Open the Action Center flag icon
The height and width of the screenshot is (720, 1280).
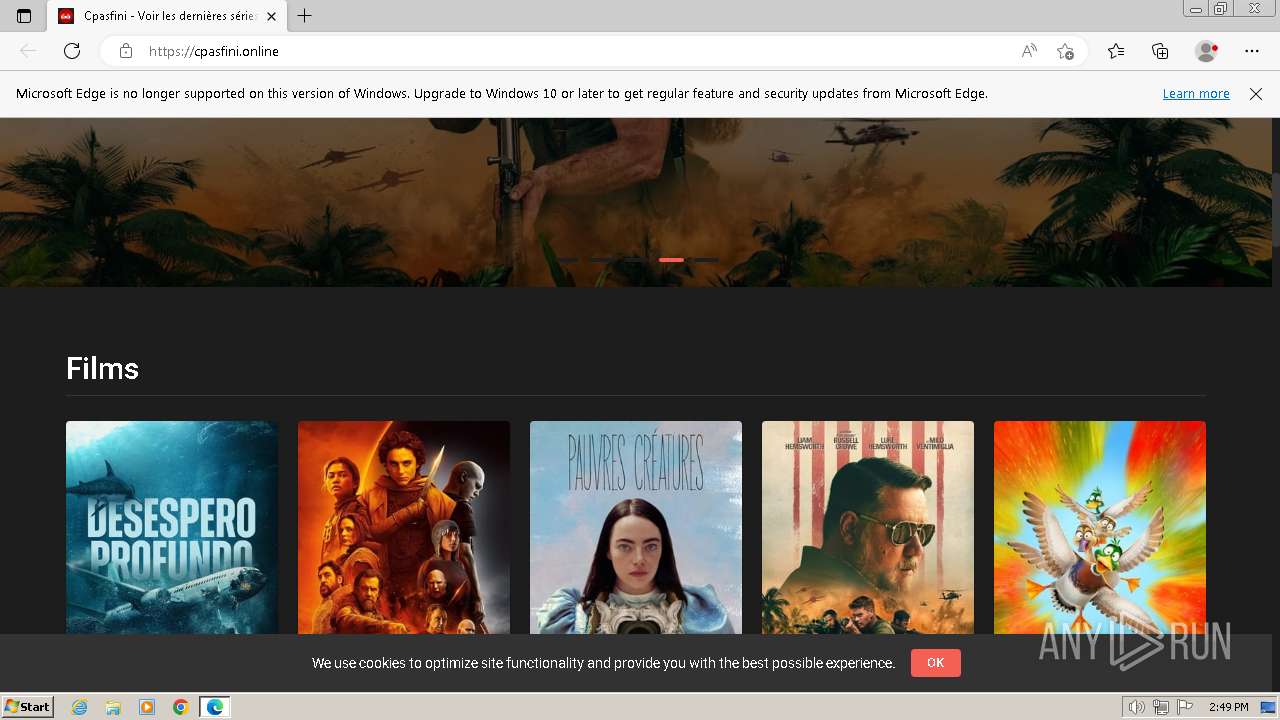(x=1185, y=707)
